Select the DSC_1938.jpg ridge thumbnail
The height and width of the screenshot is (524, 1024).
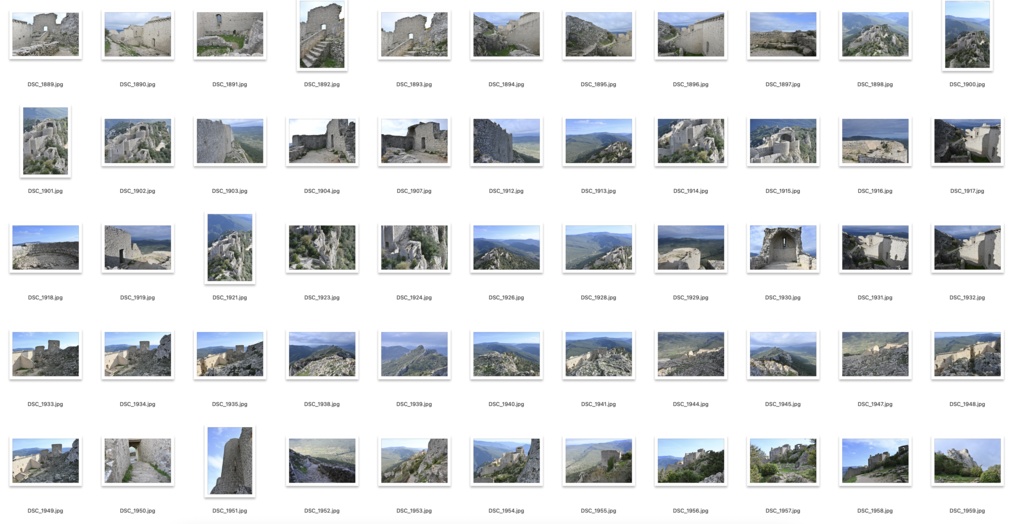click(322, 354)
